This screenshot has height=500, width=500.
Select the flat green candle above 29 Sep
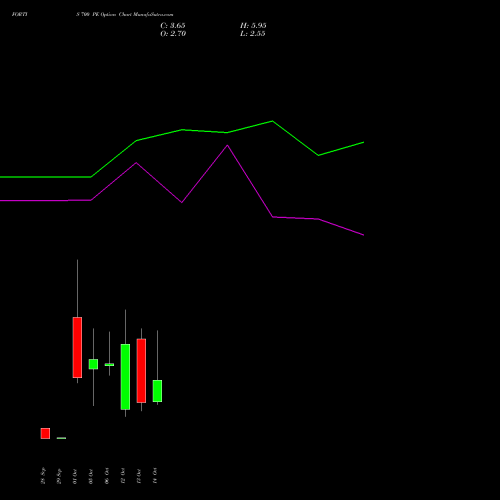click(61, 438)
